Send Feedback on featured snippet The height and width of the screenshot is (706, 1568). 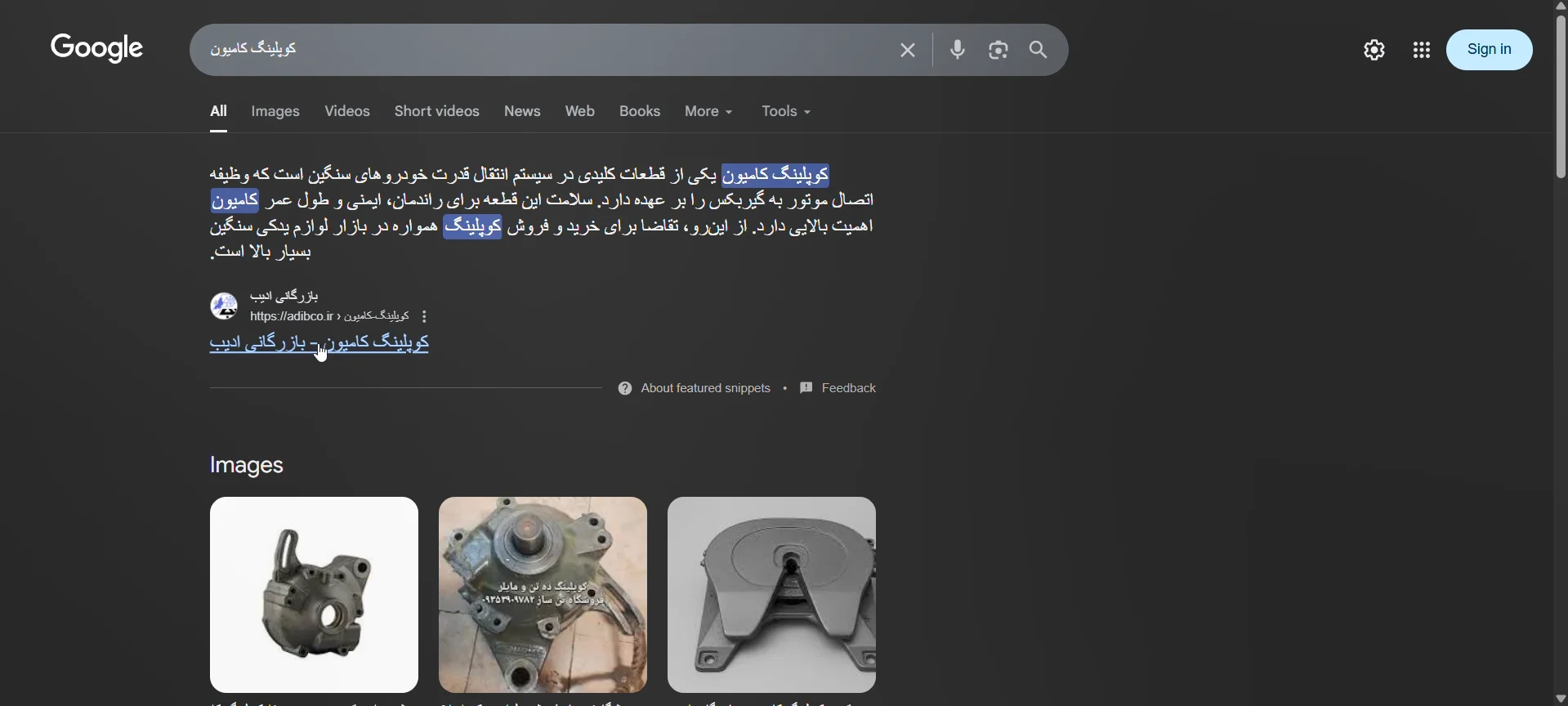[x=839, y=389]
